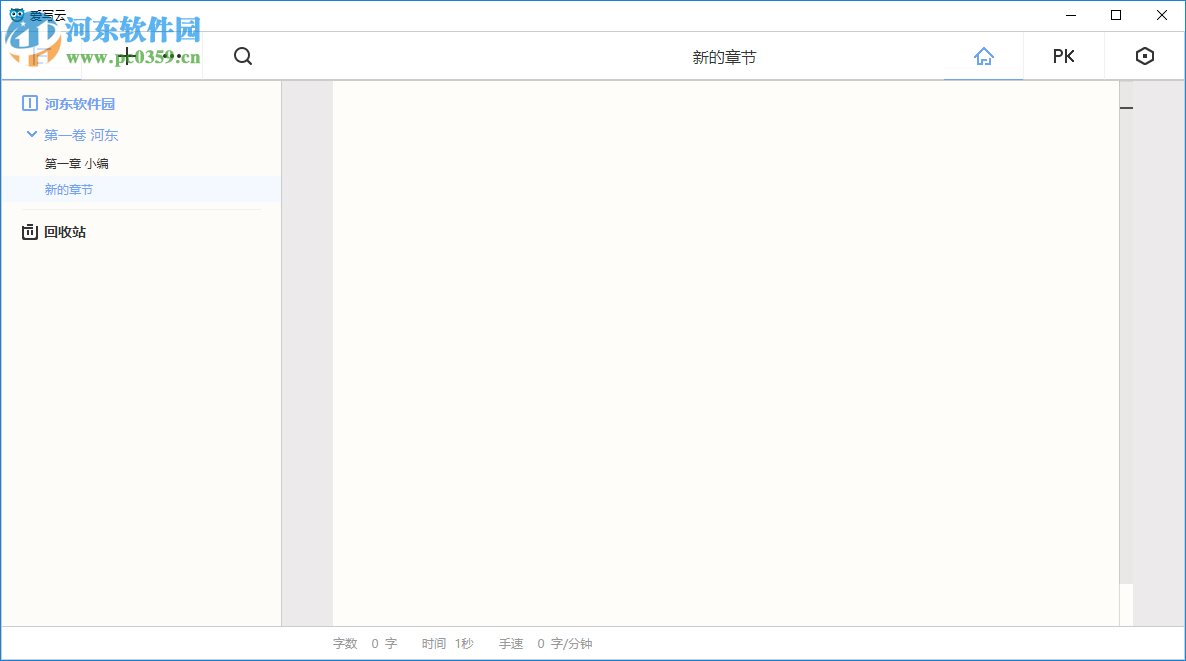Click inside the blank writing area
The width and height of the screenshot is (1186, 661).
pyautogui.click(x=720, y=350)
